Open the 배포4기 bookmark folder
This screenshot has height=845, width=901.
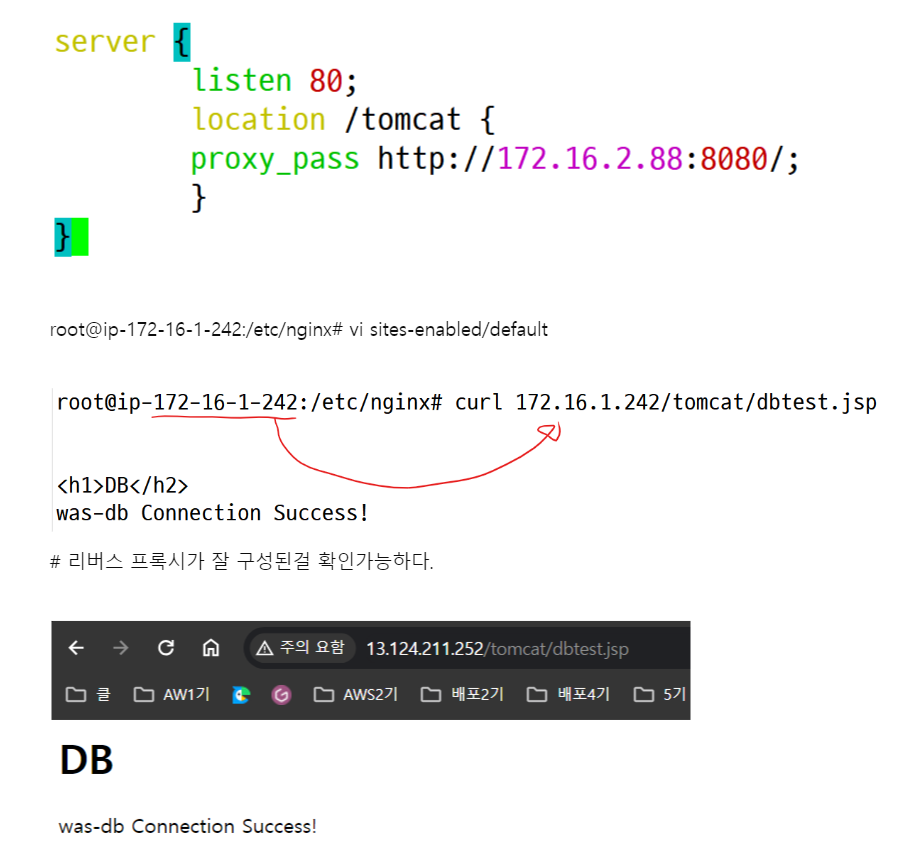[x=568, y=694]
